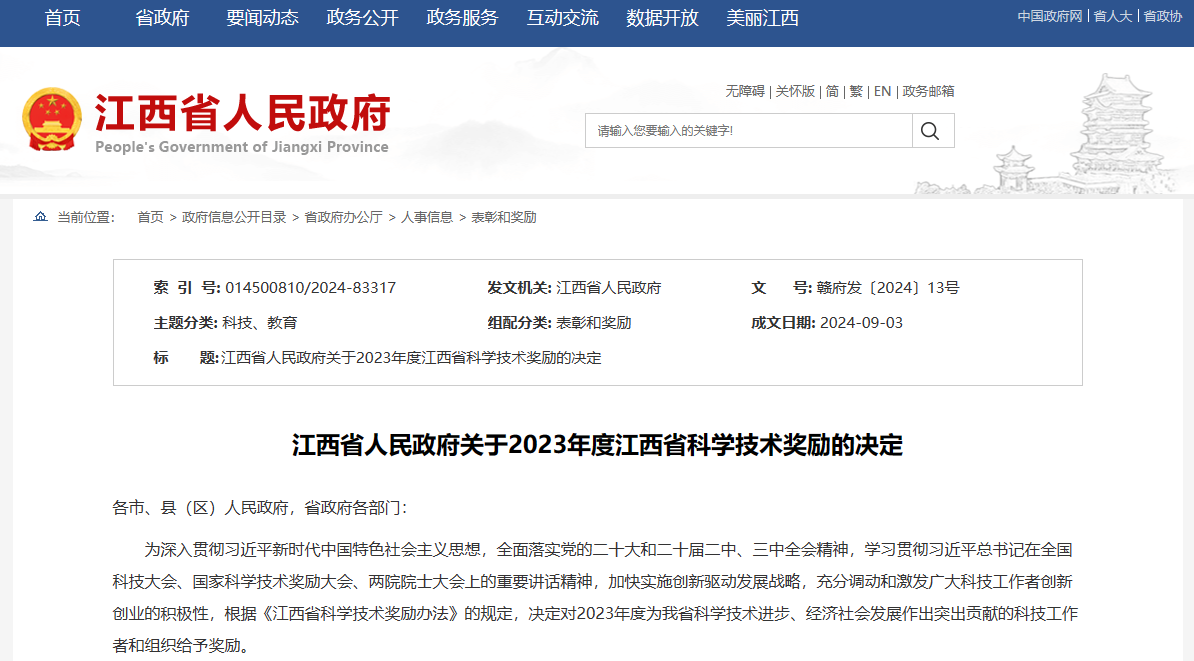
Task: Switch the site to English with EN
Action: tap(881, 91)
